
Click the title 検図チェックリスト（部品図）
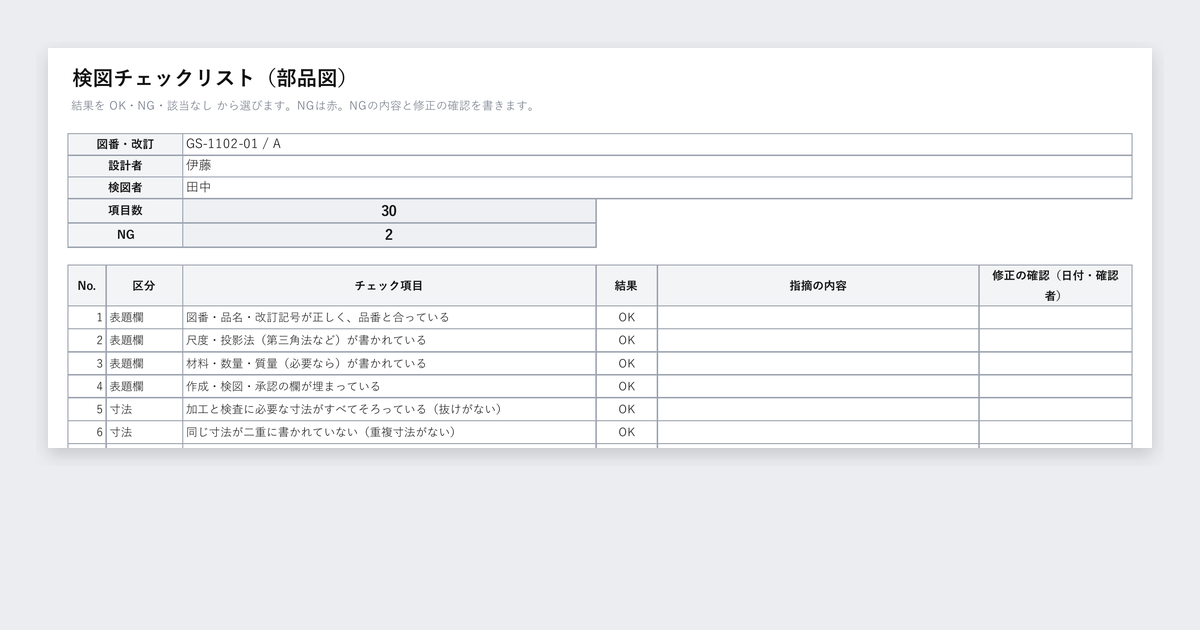(x=210, y=78)
